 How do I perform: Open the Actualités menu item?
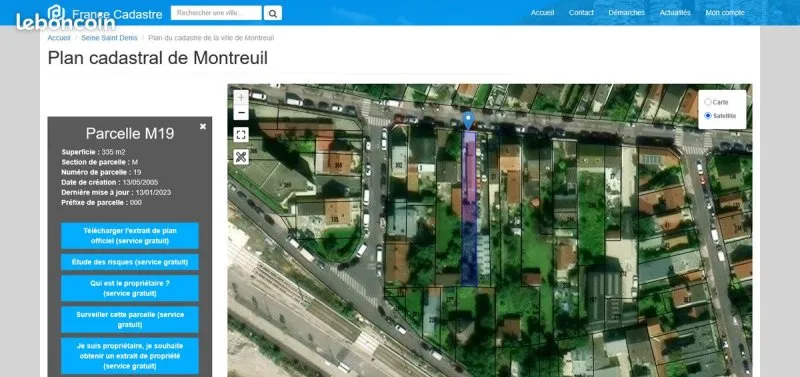point(675,13)
